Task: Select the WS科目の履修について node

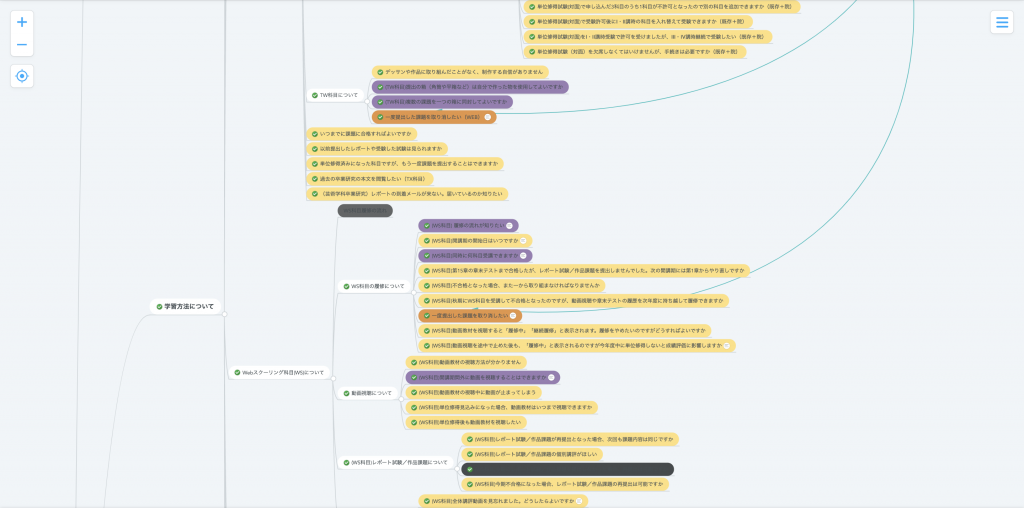Action: coord(375,286)
